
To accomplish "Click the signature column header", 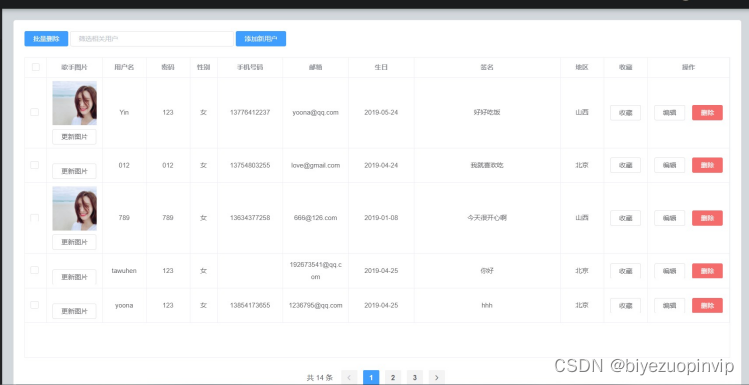I will (x=487, y=67).
